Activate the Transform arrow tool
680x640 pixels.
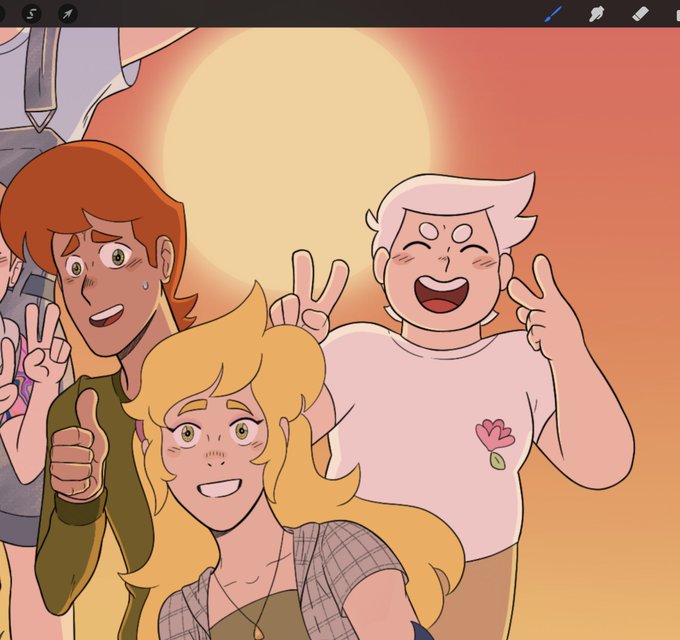68,14
